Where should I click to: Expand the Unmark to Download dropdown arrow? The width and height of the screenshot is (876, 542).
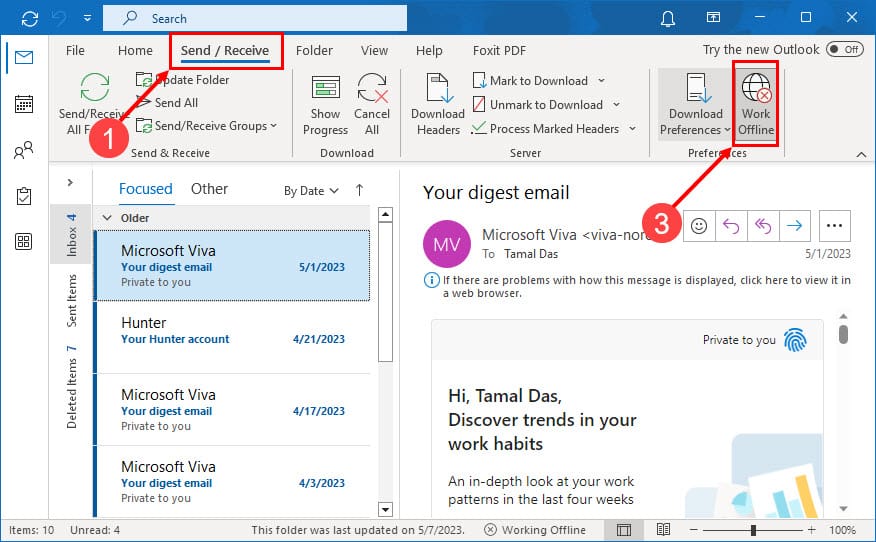click(x=616, y=104)
